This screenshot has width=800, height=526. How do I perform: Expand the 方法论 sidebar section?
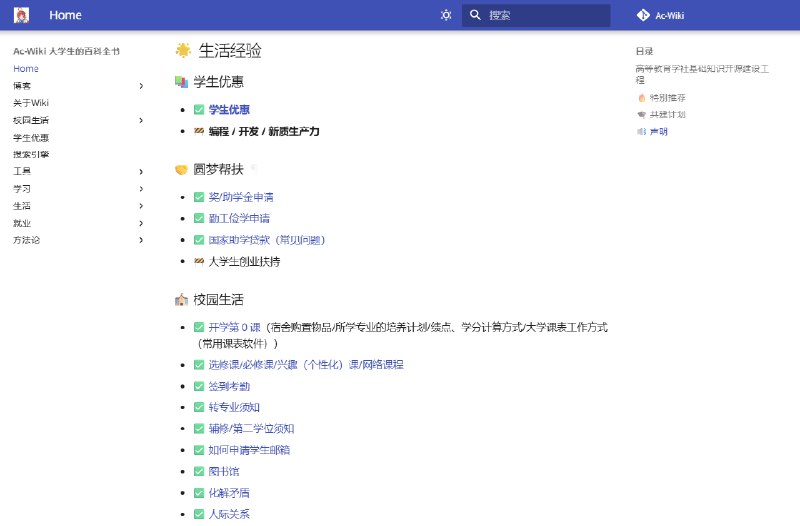(x=141, y=240)
